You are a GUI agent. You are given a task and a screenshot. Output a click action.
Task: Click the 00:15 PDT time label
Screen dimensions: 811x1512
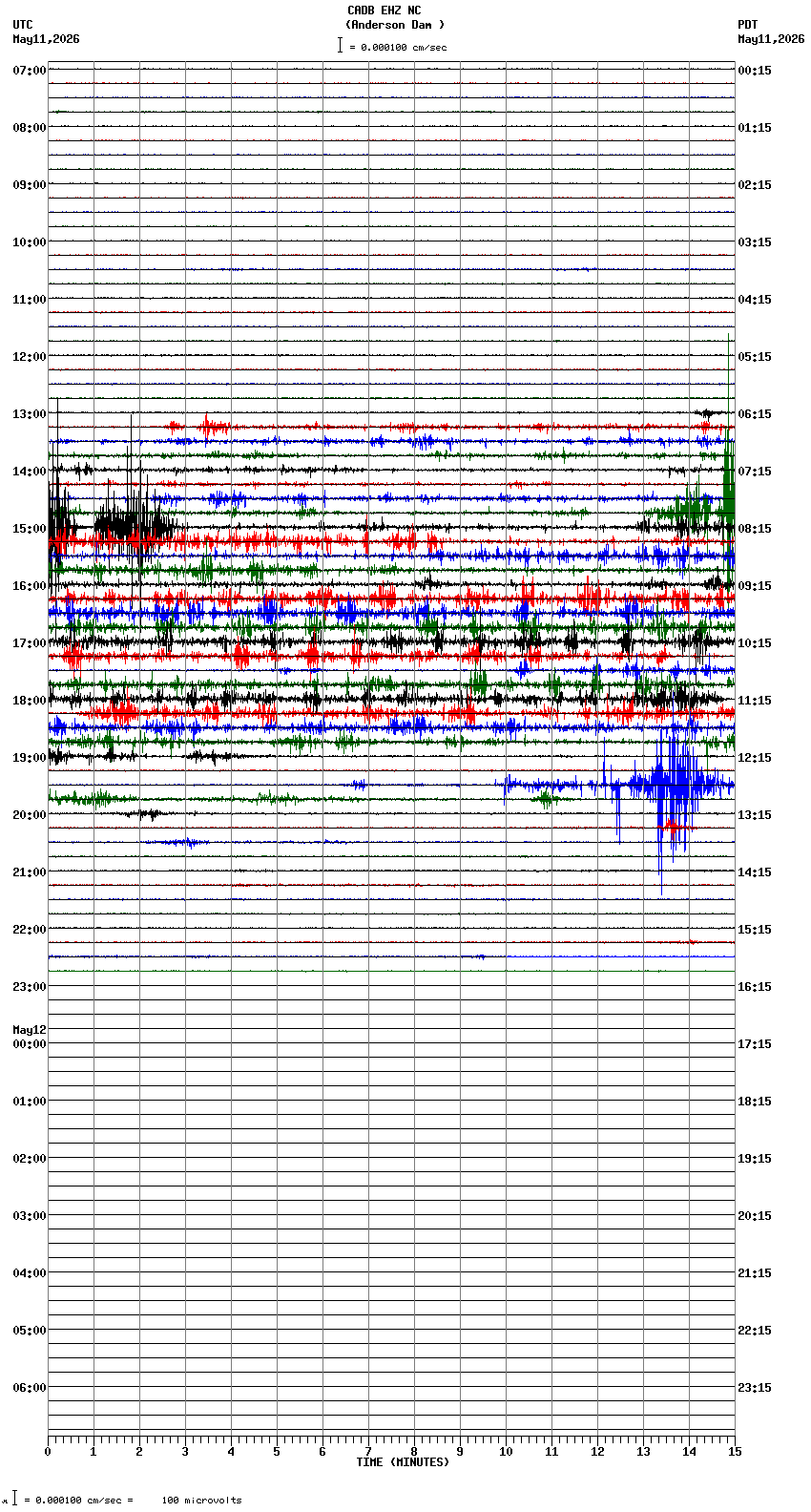755,71
